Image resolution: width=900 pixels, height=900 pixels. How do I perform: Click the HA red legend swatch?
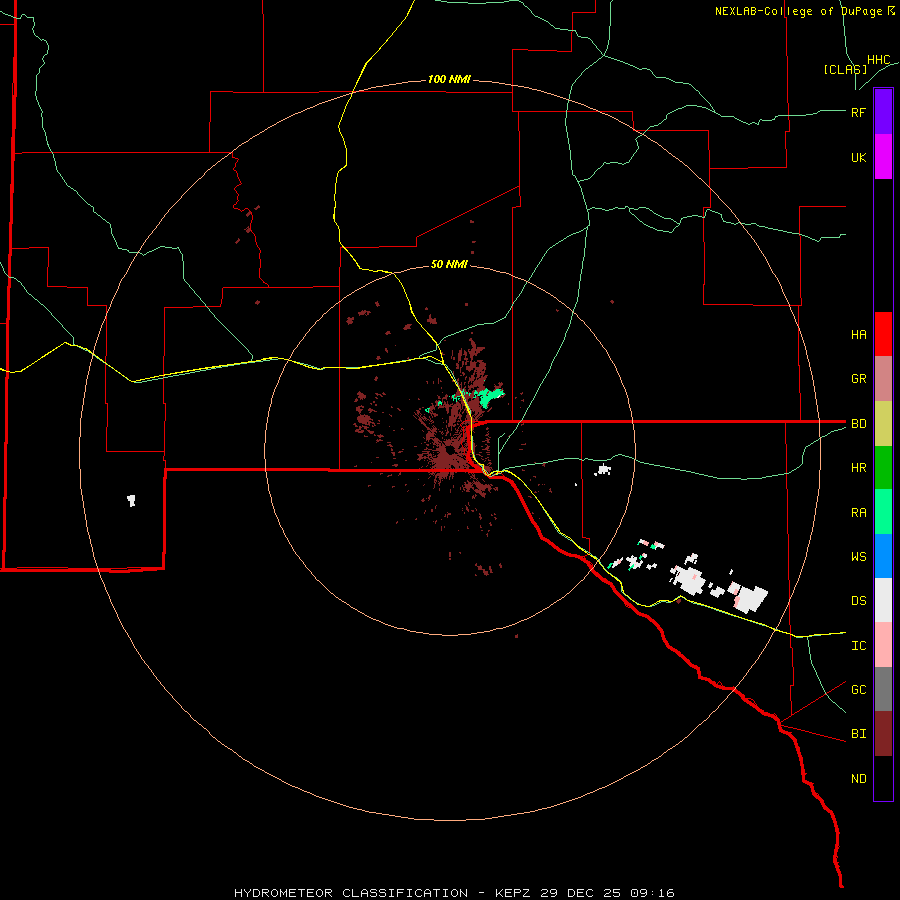tap(883, 334)
